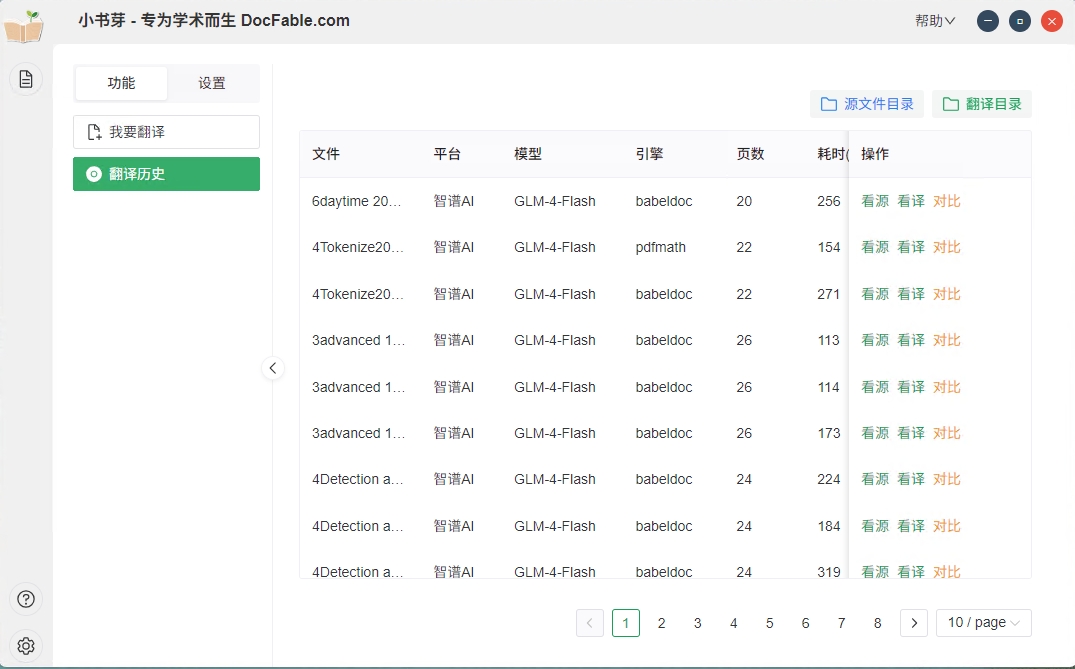Maximize the DocFable window
The height and width of the screenshot is (669, 1075).
pyautogui.click(x=1019, y=21)
